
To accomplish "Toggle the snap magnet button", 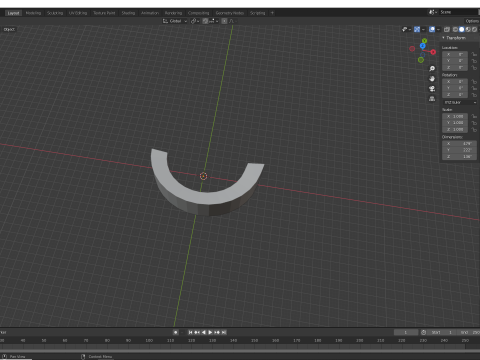I will pos(205,21).
